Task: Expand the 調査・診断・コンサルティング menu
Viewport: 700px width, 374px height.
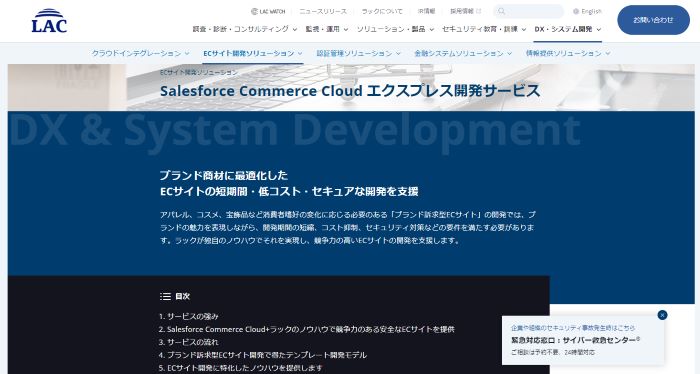Action: [x=245, y=29]
